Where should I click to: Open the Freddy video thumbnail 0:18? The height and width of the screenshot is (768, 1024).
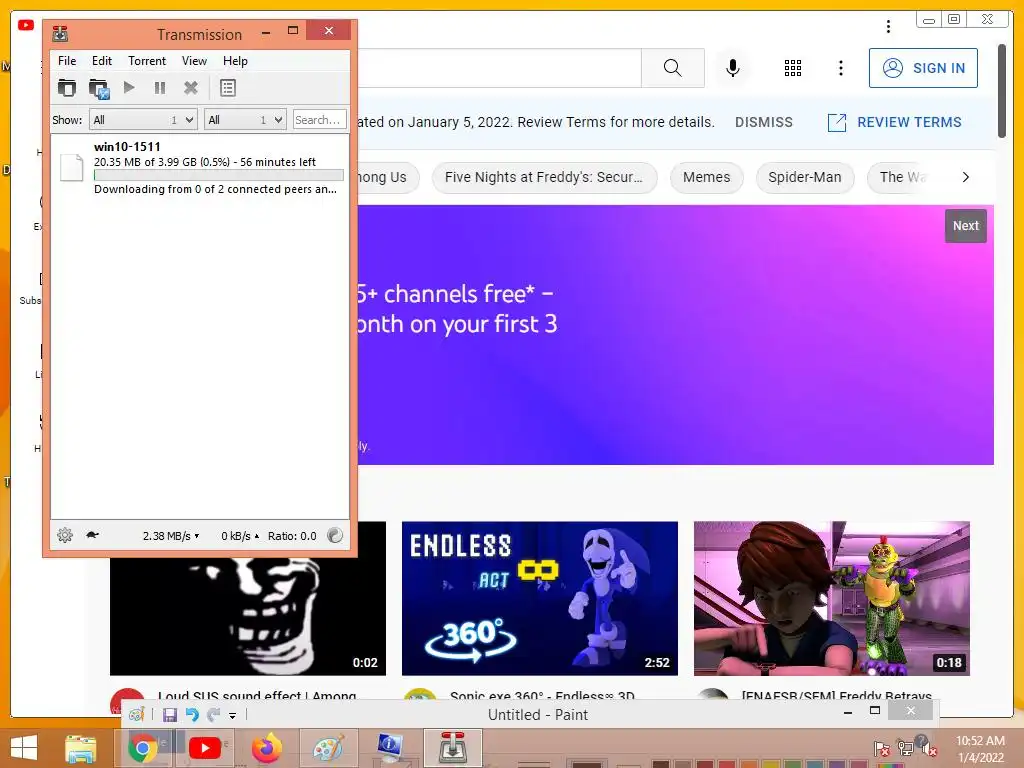point(831,598)
